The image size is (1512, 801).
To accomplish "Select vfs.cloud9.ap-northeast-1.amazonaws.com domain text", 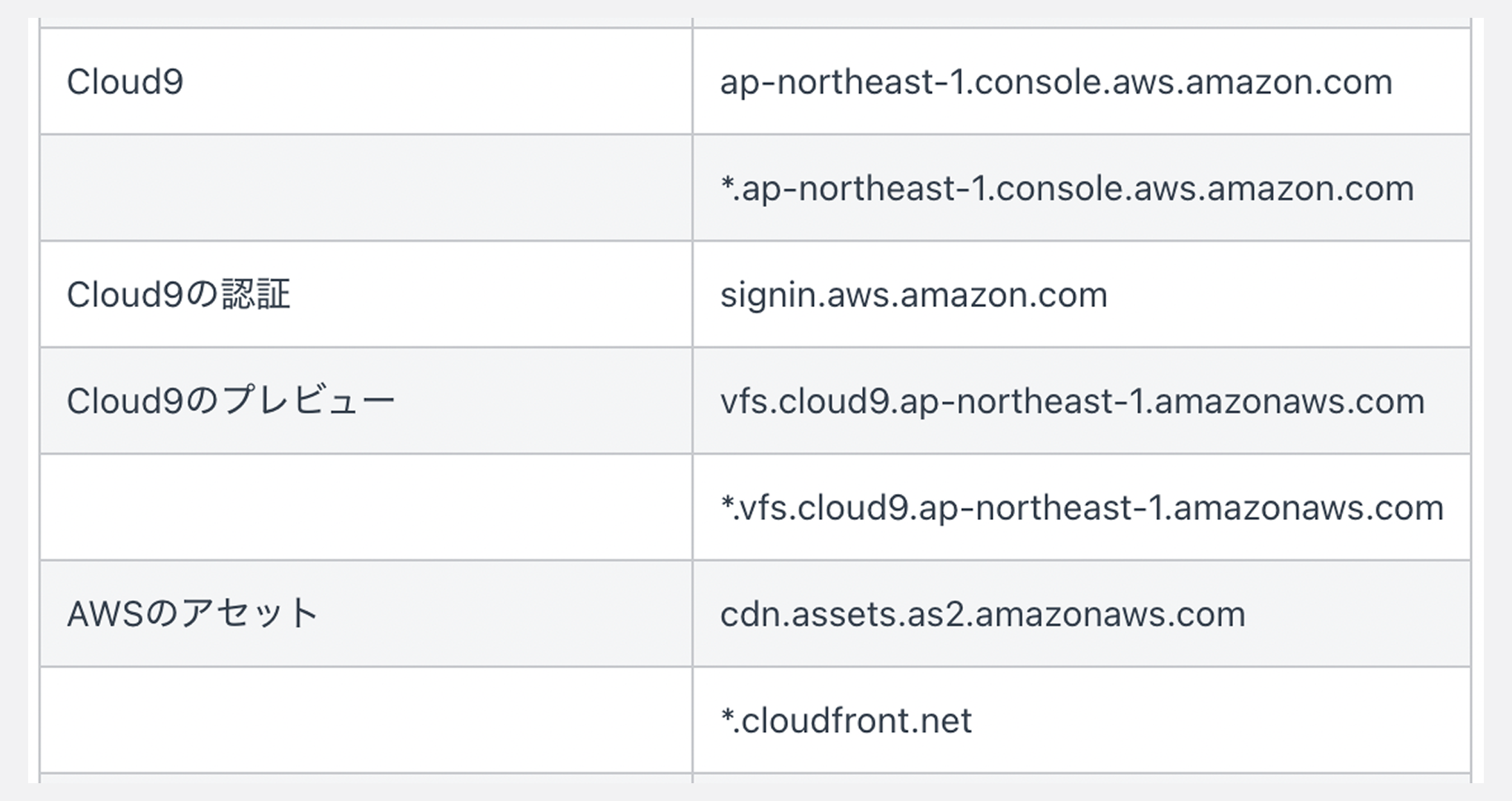I will pyautogui.click(x=1072, y=402).
